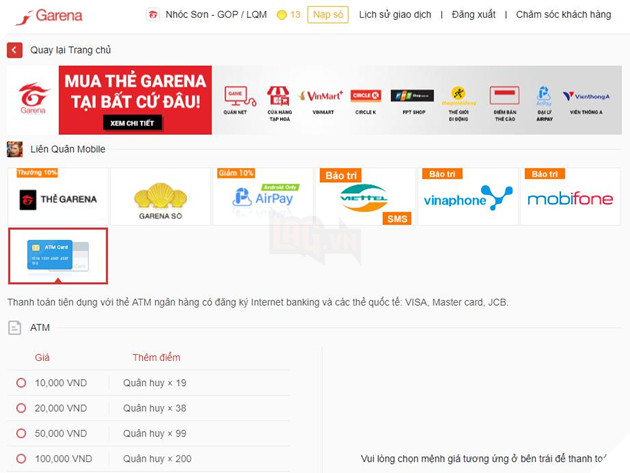Click the Giá column header
The height and width of the screenshot is (473, 630).
point(42,357)
